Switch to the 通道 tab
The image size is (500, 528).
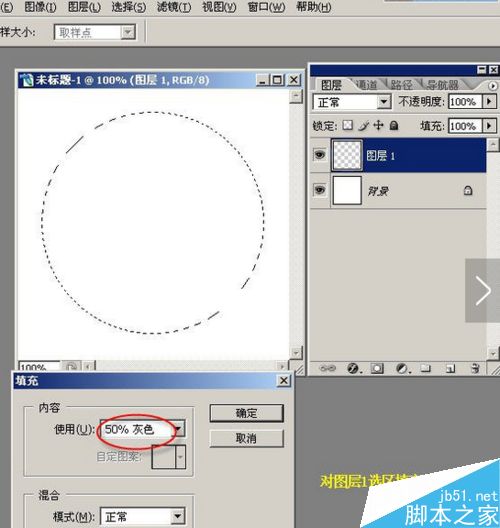point(366,85)
